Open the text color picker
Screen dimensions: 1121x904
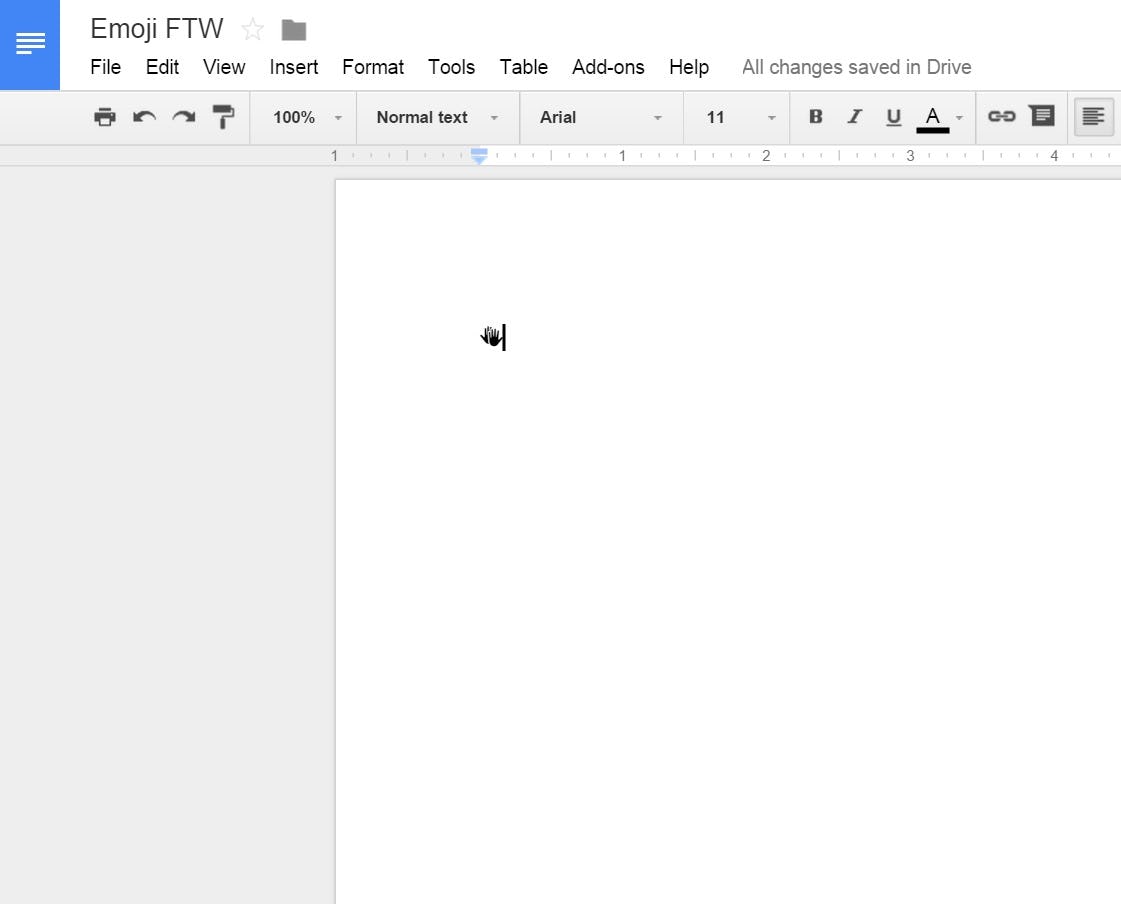(934, 117)
